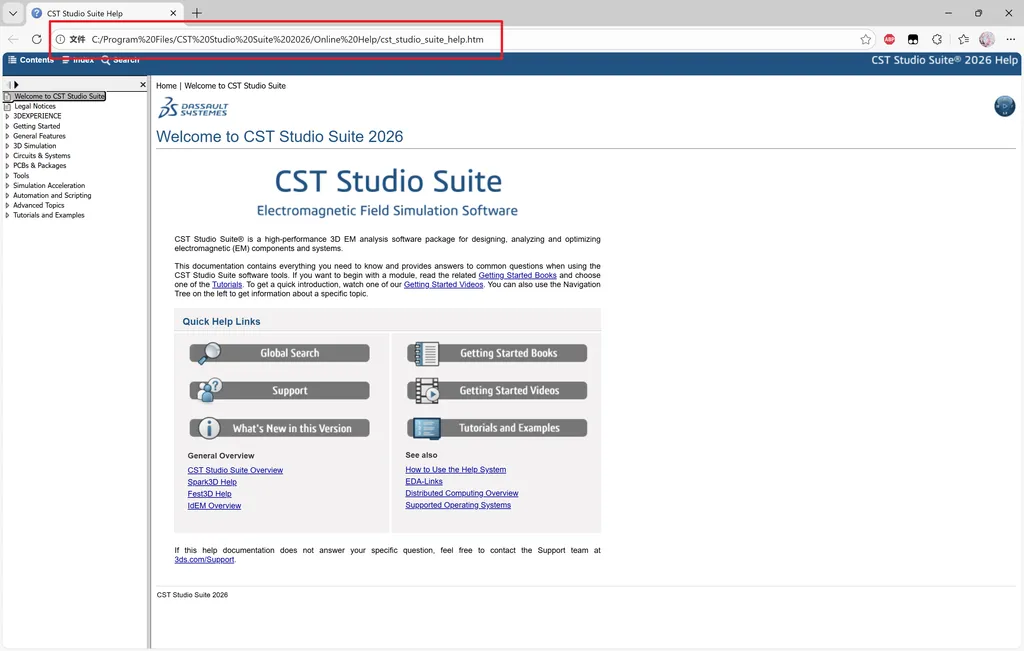Select Legal Notices in the tree

[35, 106]
